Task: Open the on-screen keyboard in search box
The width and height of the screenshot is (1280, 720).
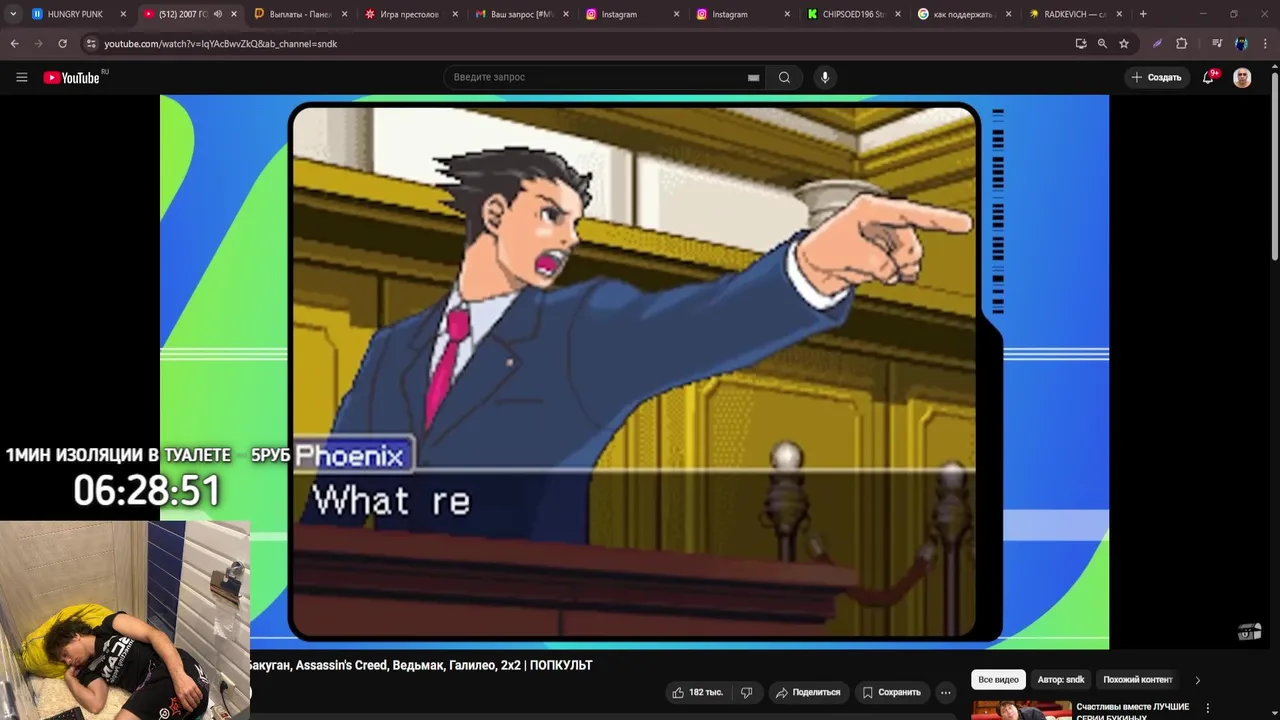Action: (x=753, y=78)
